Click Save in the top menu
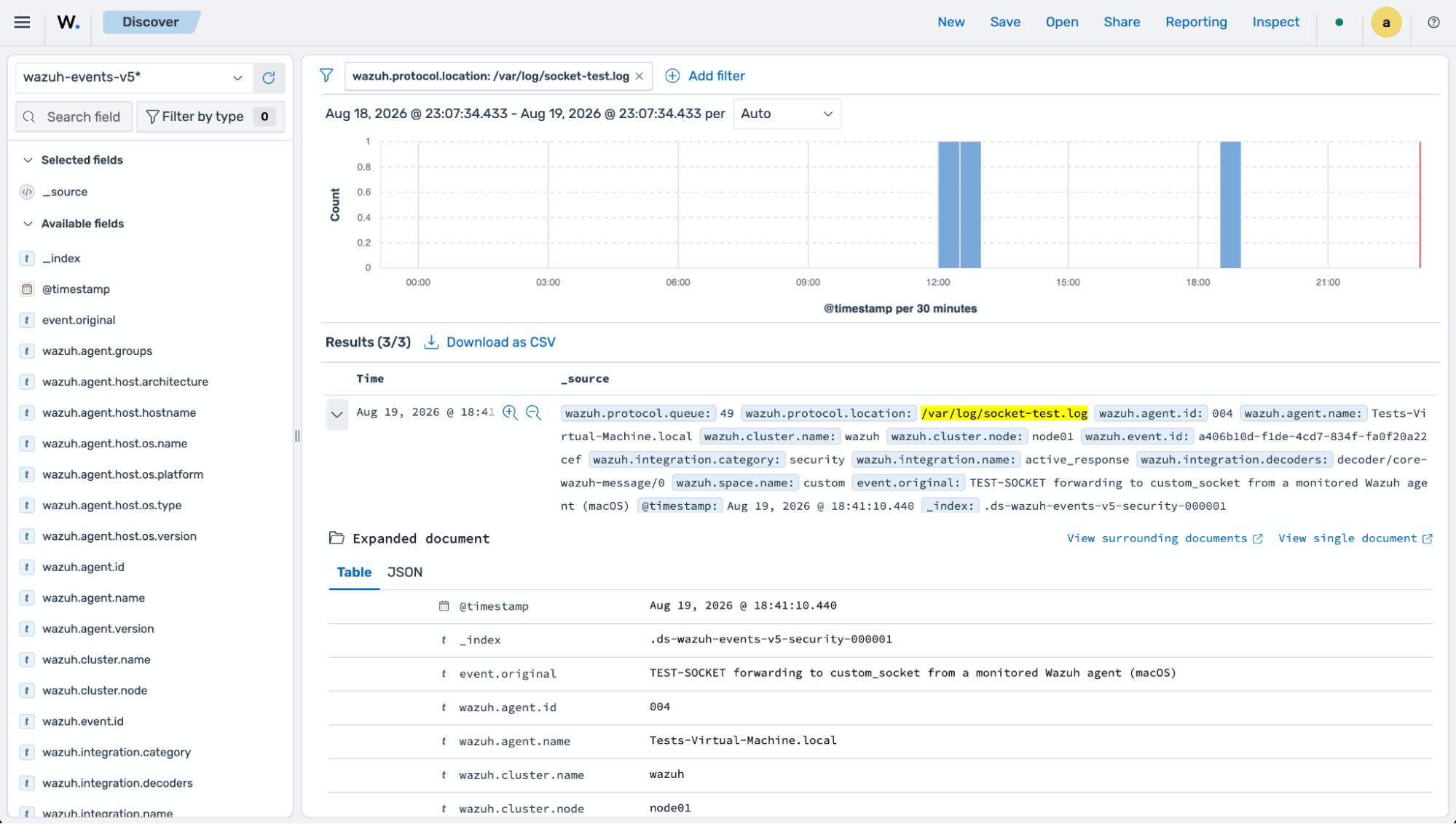The height and width of the screenshot is (824, 1456). click(x=1005, y=22)
